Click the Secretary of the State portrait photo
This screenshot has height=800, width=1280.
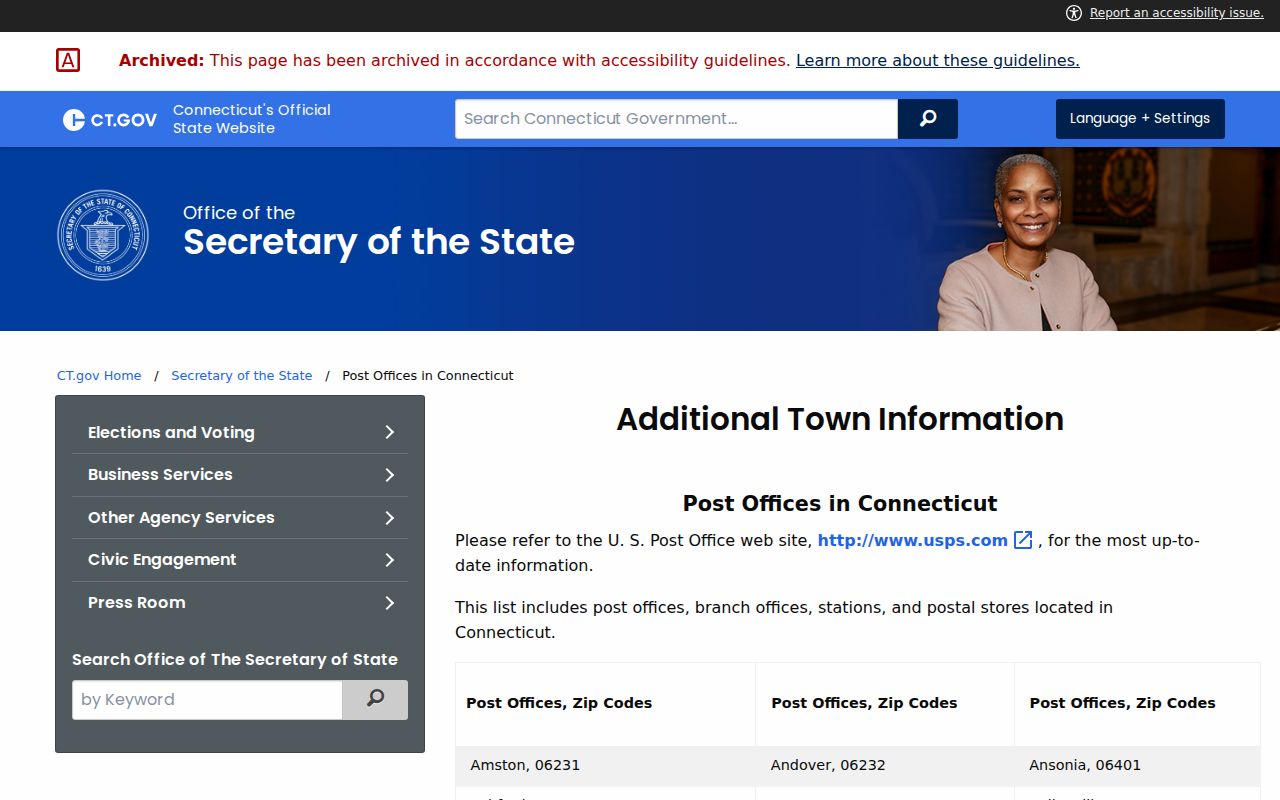point(1027,241)
